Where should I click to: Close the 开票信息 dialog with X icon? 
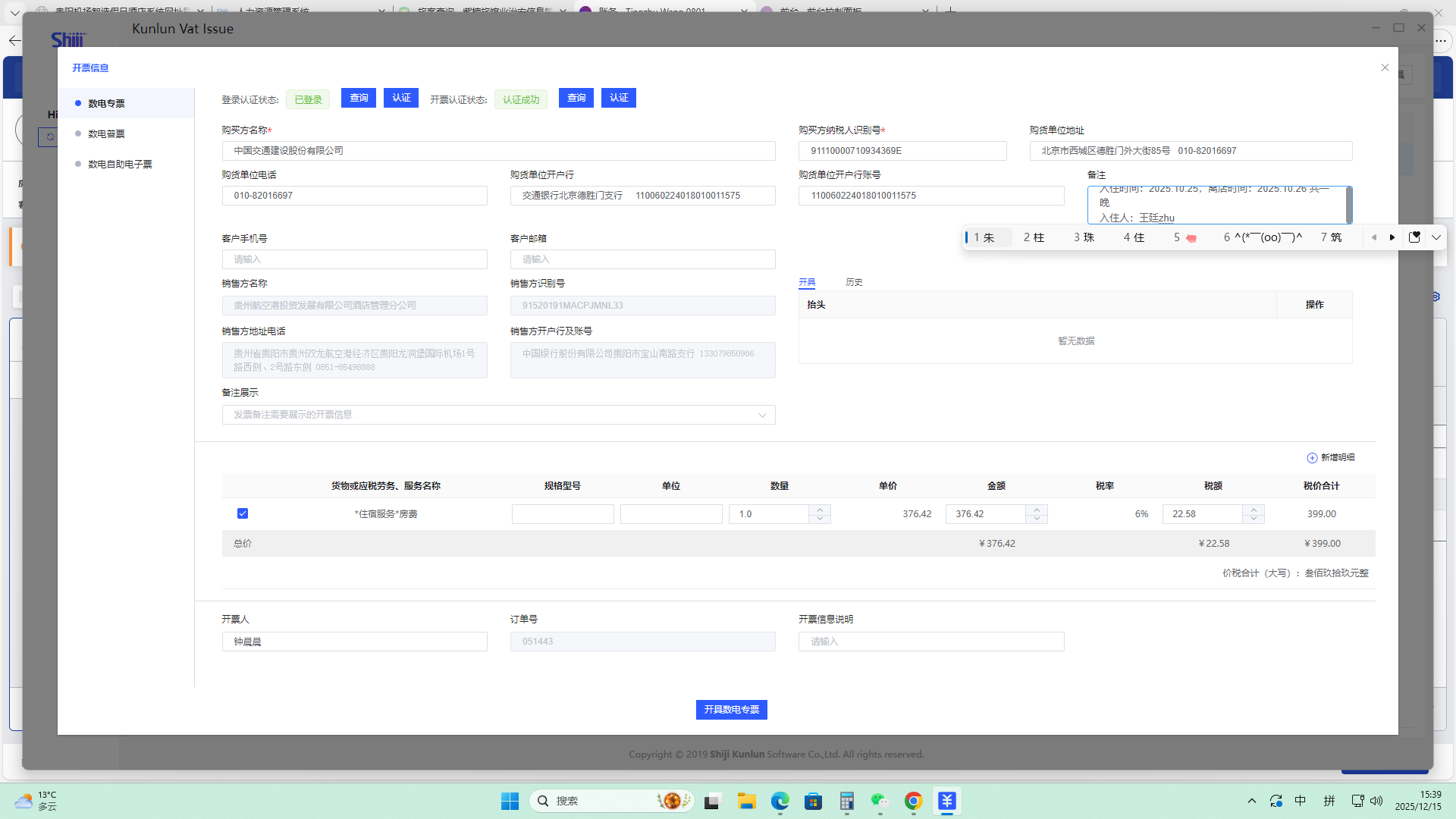pos(1385,67)
